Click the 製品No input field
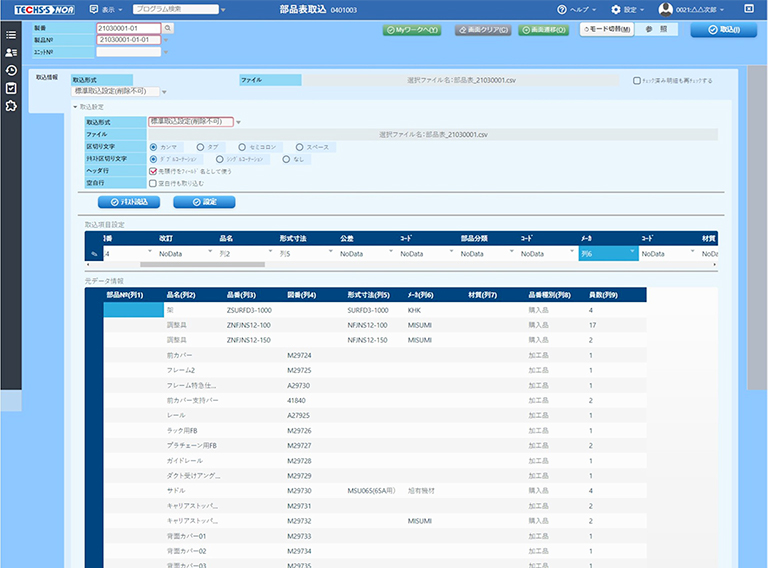Screen dimensions: 768x568 (129, 40)
